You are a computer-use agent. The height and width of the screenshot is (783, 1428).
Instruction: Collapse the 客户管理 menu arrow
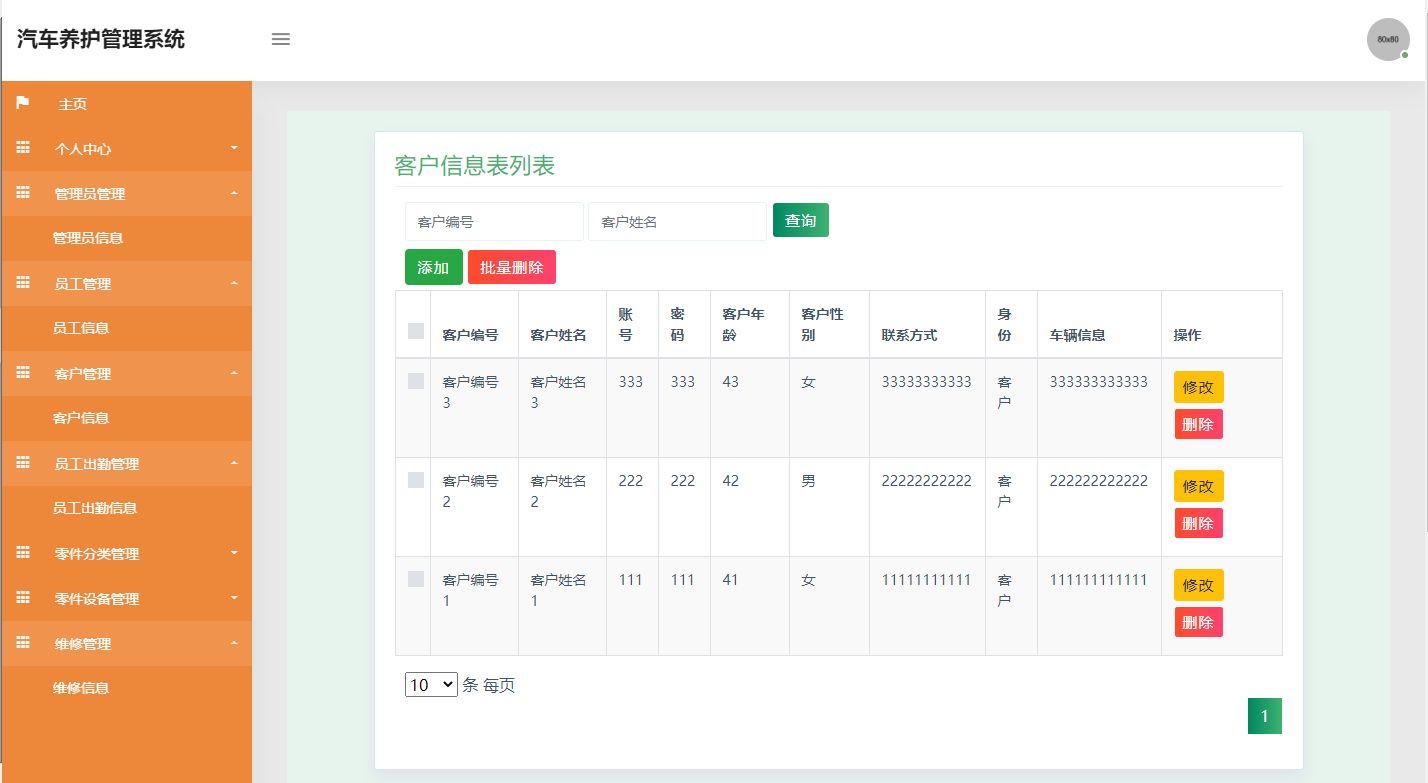point(234,373)
